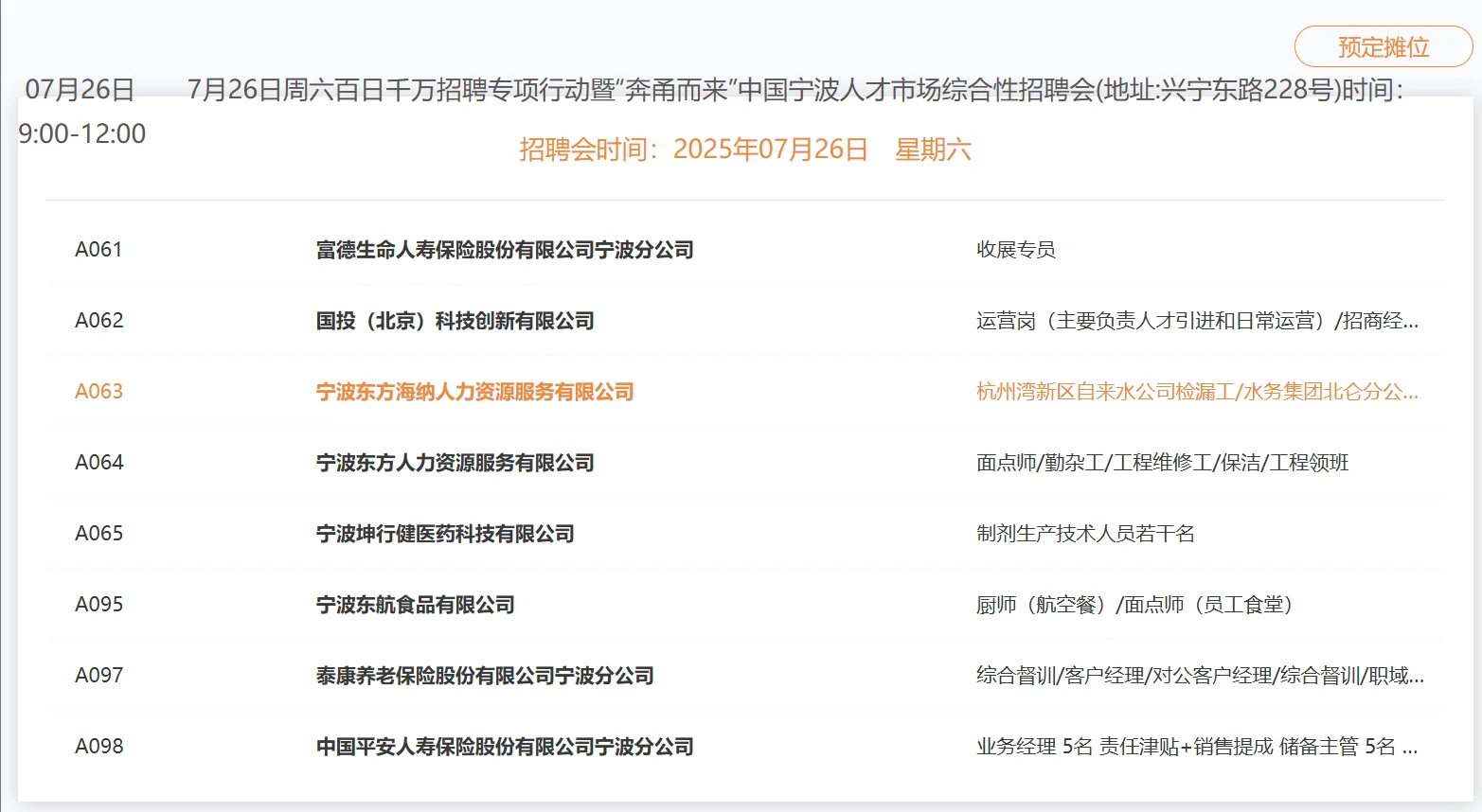Open 宁波东方人力资源服务有限公司 entry
This screenshot has width=1482, height=812.
tap(455, 463)
